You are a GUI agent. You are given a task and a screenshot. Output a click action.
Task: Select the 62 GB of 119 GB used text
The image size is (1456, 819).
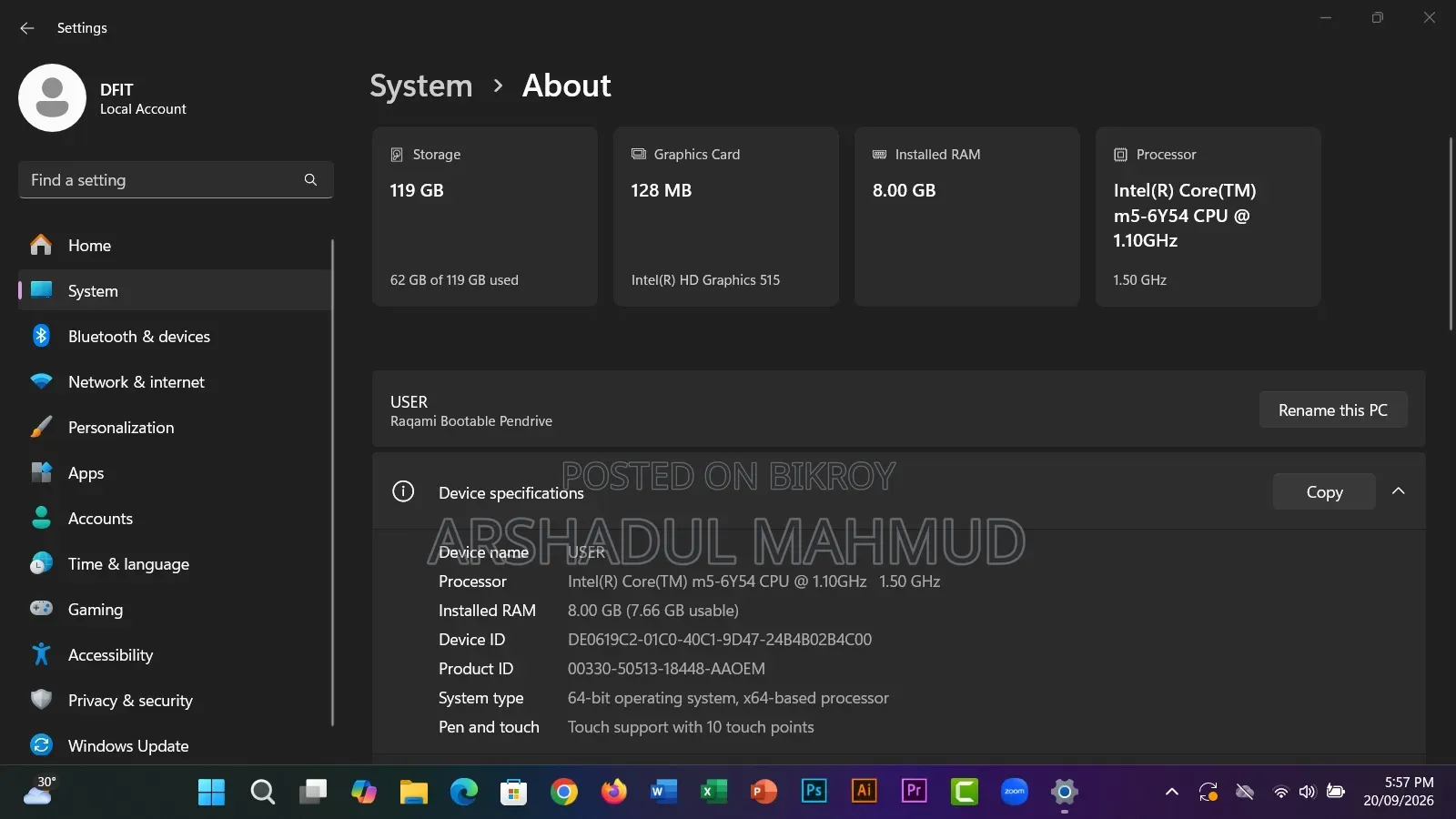(x=454, y=280)
